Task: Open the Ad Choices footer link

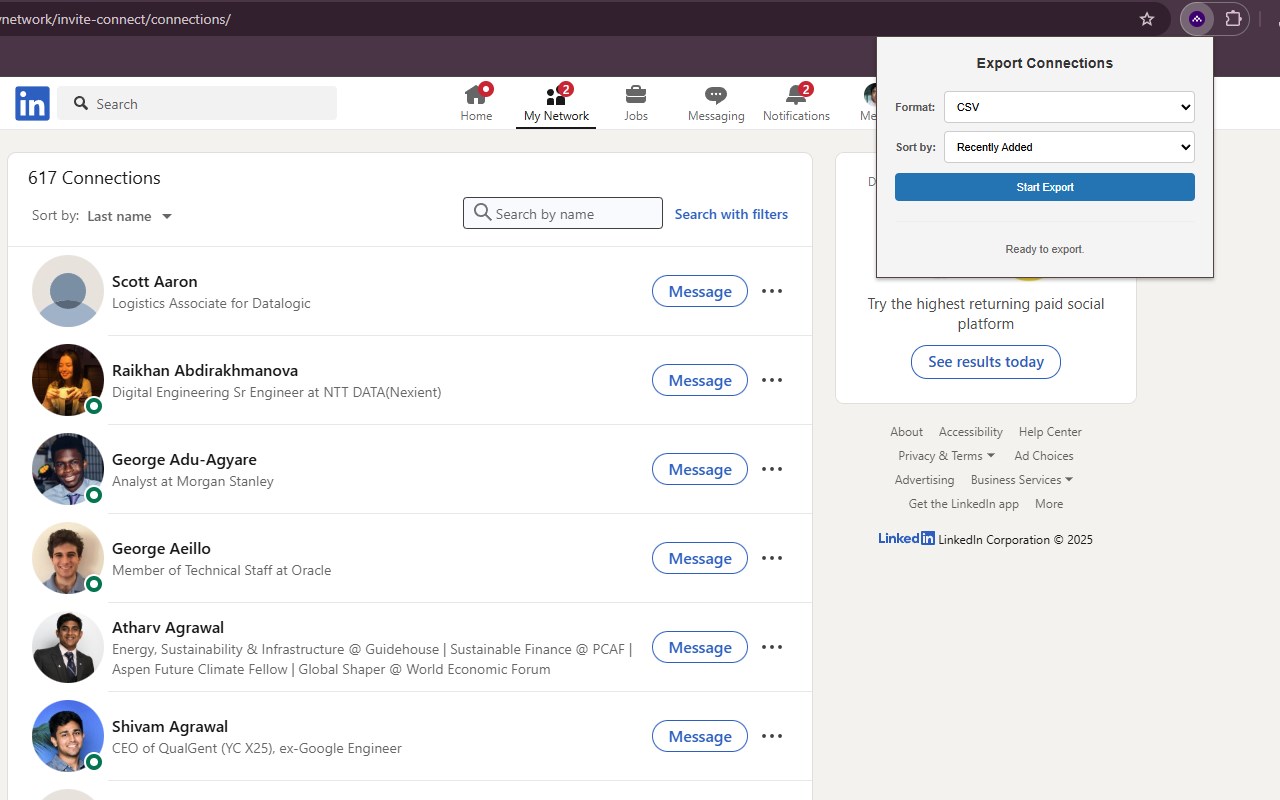Action: point(1044,456)
